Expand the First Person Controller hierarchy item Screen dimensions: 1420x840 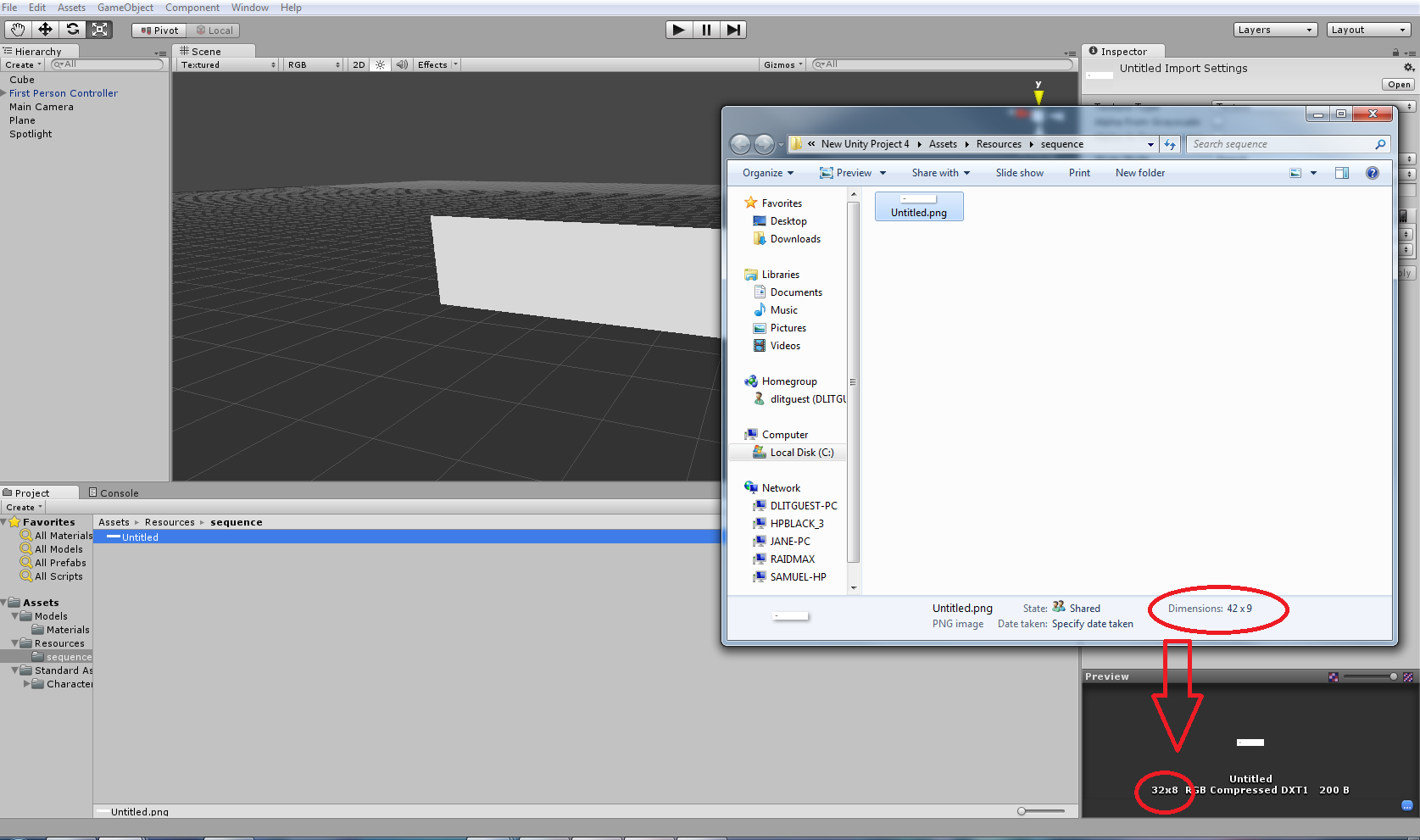coord(3,93)
